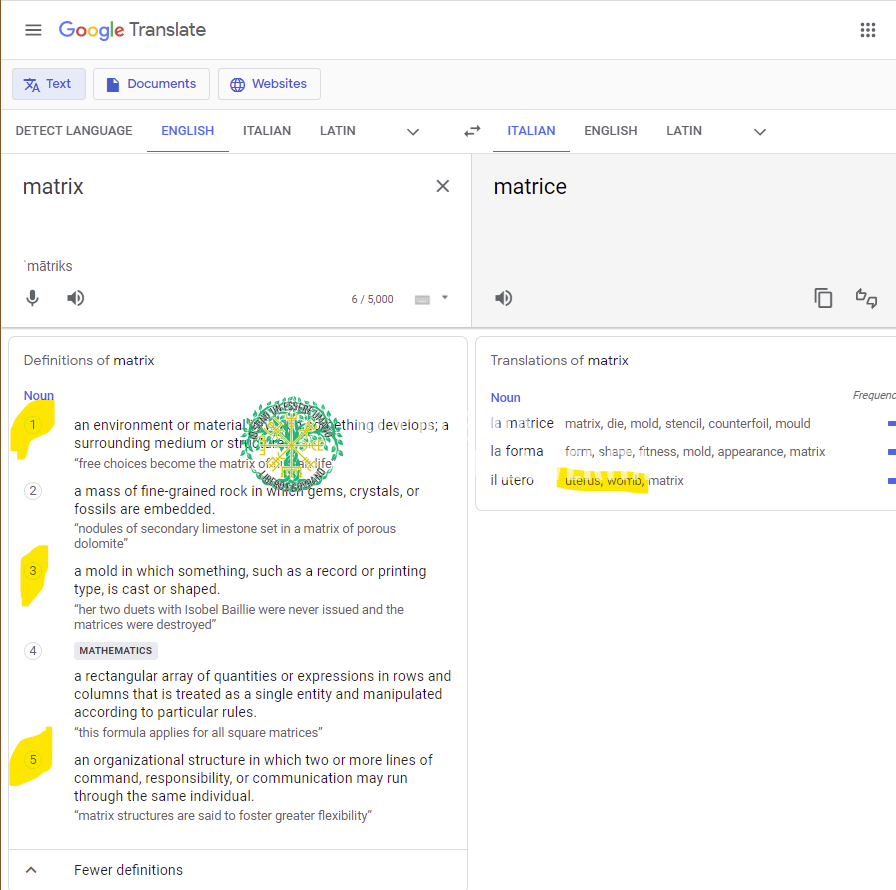
Task: Listen to source text pronunciation
Action: [76, 298]
